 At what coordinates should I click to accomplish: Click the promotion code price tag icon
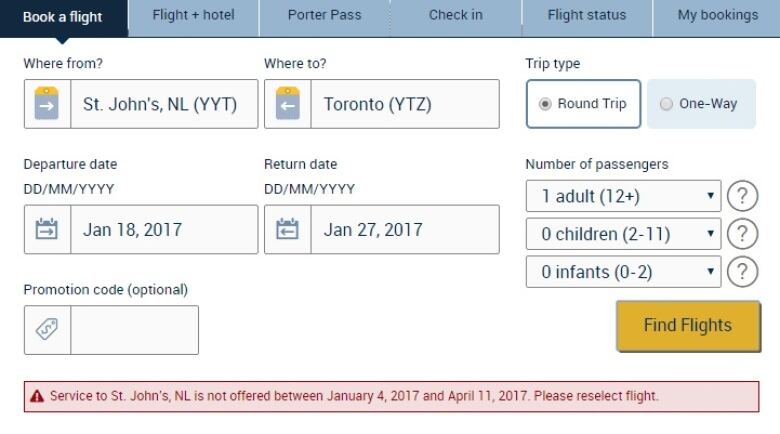pos(47,329)
